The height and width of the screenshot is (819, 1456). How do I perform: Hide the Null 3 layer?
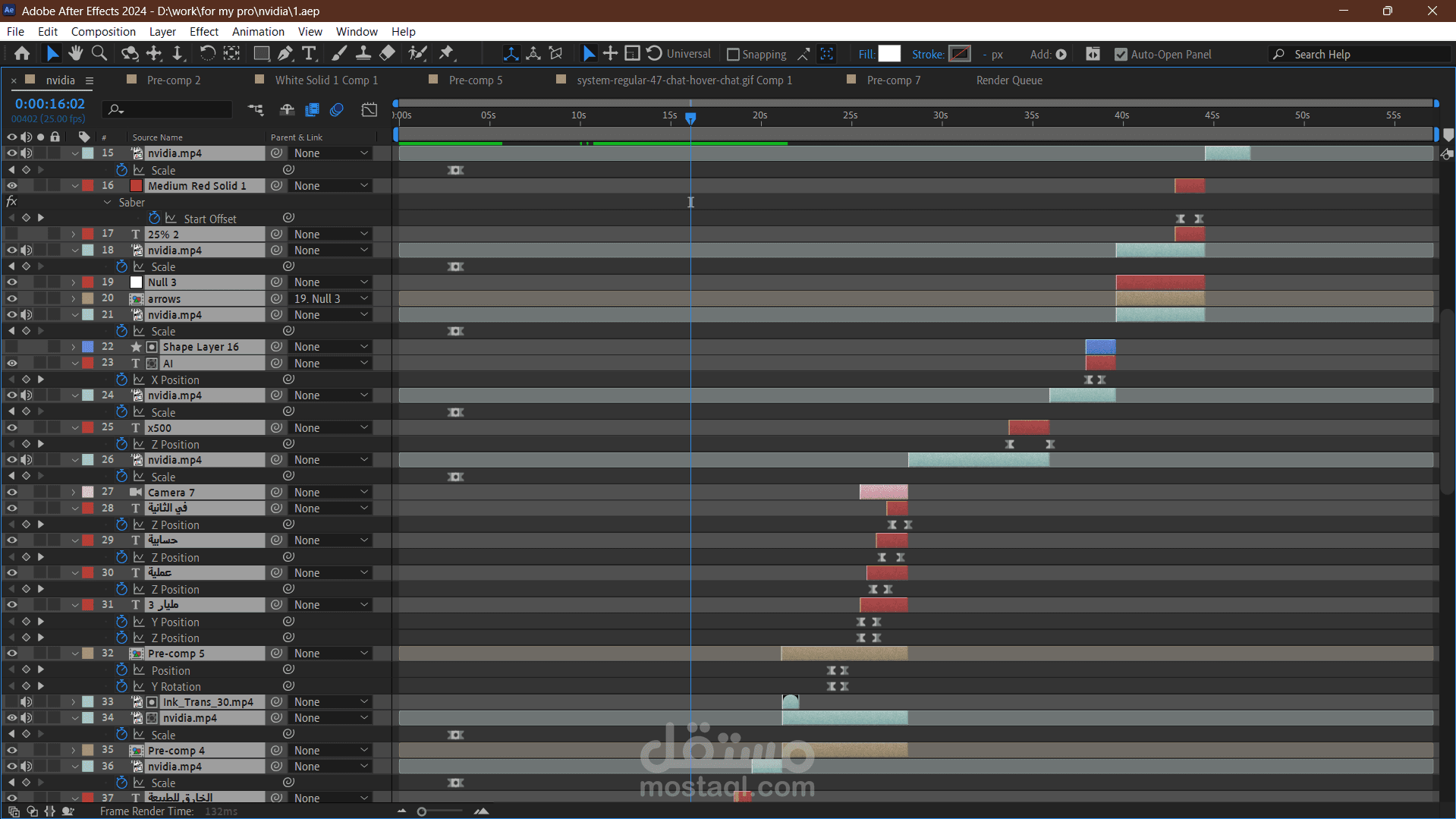tap(12, 282)
